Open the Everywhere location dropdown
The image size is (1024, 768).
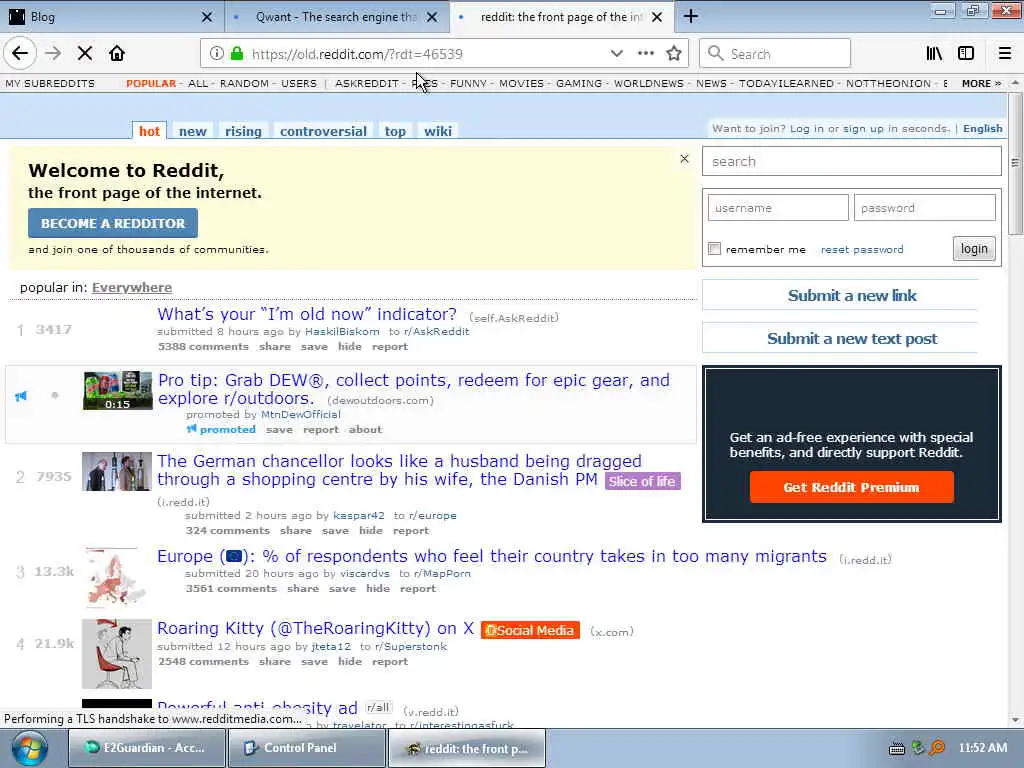(132, 287)
